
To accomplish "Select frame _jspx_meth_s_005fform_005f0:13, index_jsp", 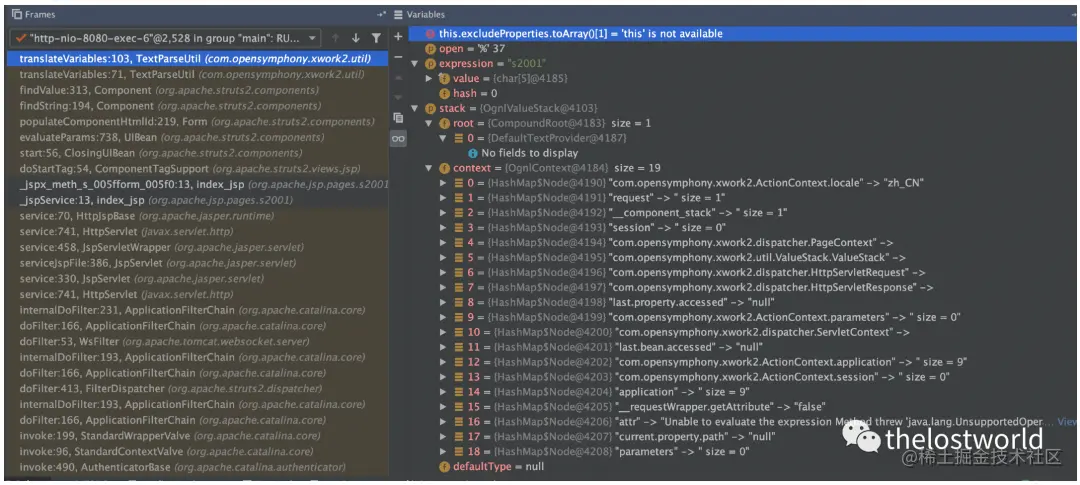I will click(198, 185).
